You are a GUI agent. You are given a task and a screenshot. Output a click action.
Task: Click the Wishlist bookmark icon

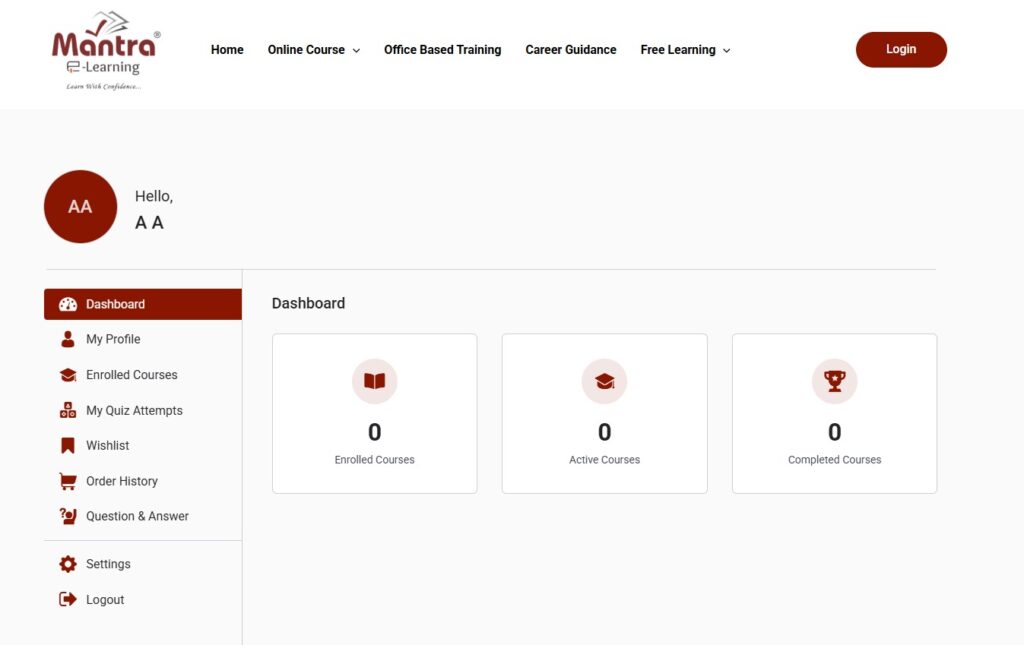coord(68,446)
